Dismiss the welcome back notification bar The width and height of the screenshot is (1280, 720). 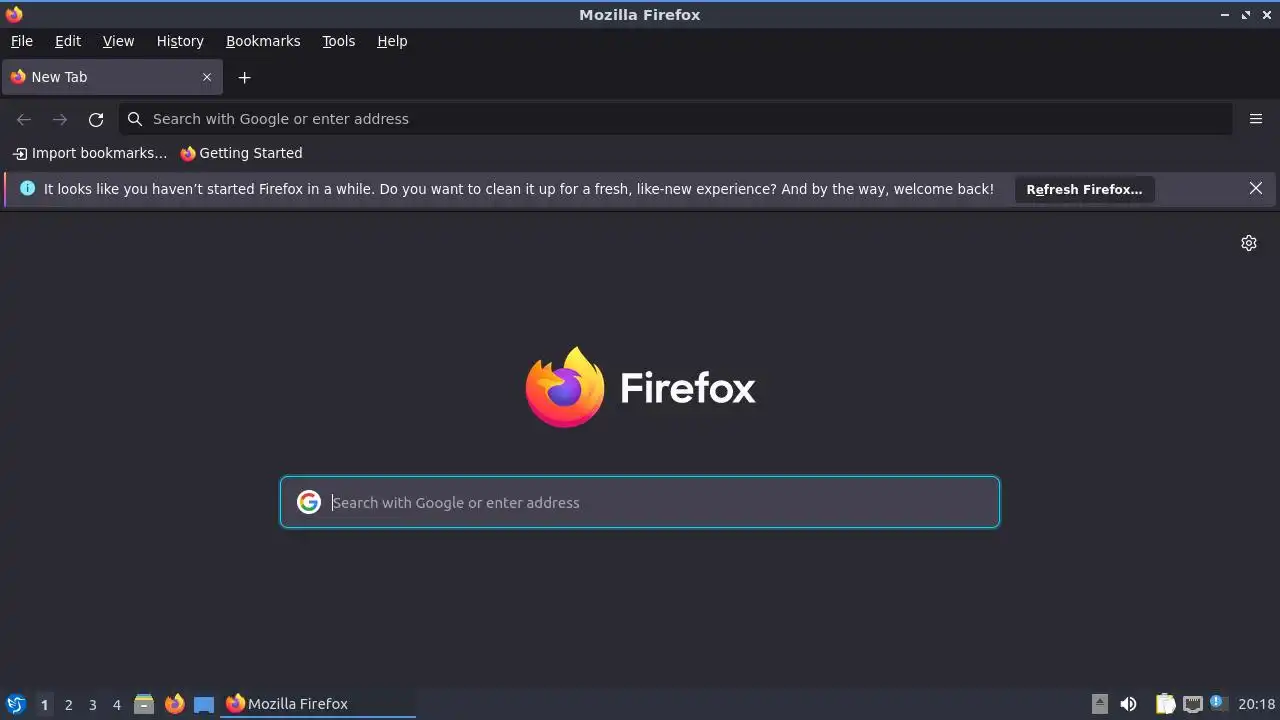[1256, 188]
